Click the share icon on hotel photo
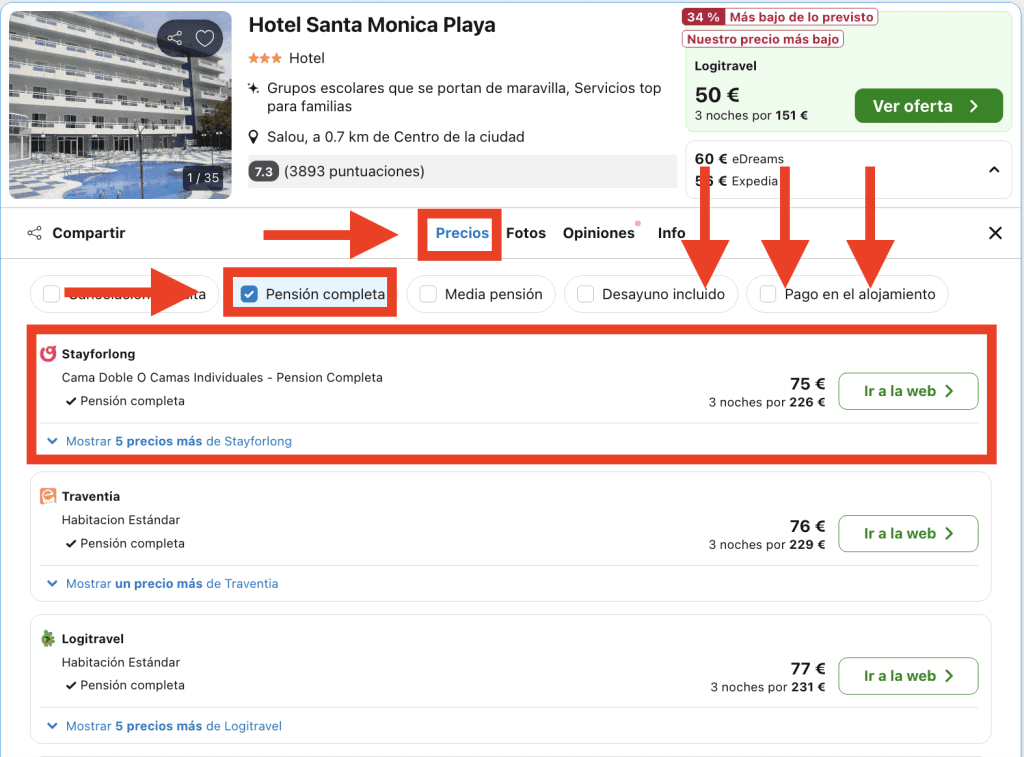 175,39
